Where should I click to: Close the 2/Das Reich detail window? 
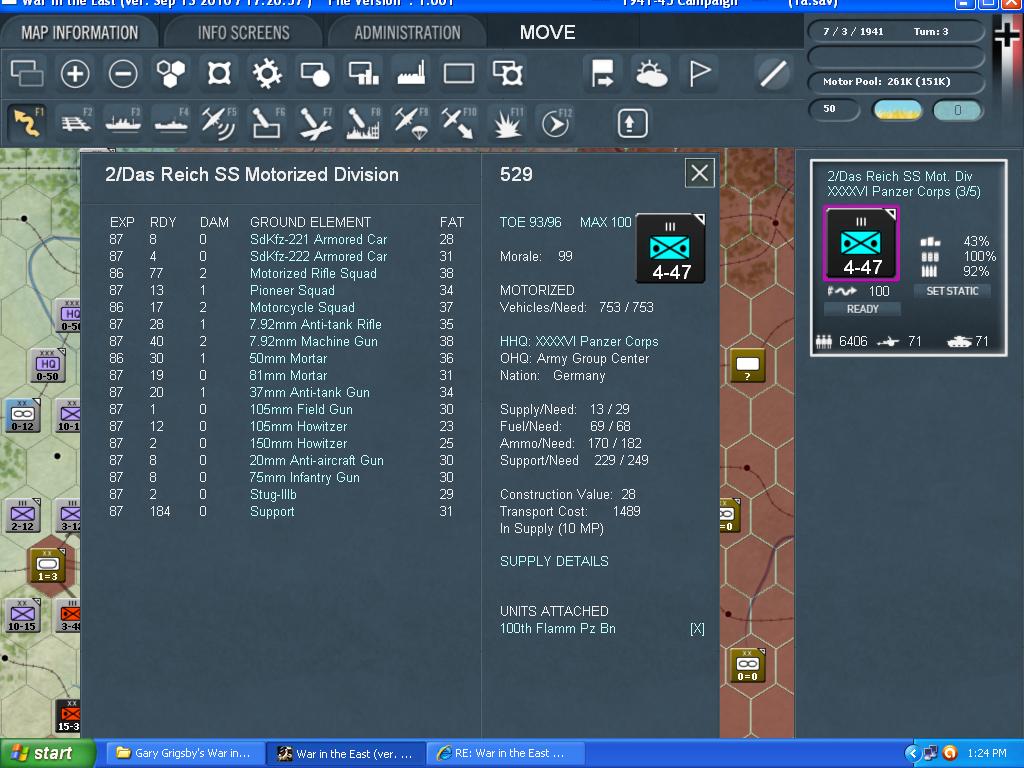coord(699,174)
